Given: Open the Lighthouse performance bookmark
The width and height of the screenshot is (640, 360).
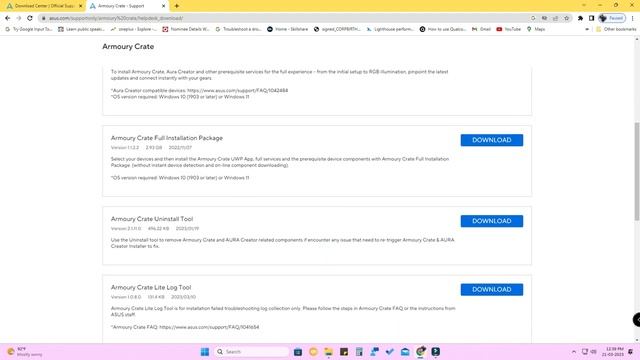Looking at the screenshot, I should pos(390,29).
